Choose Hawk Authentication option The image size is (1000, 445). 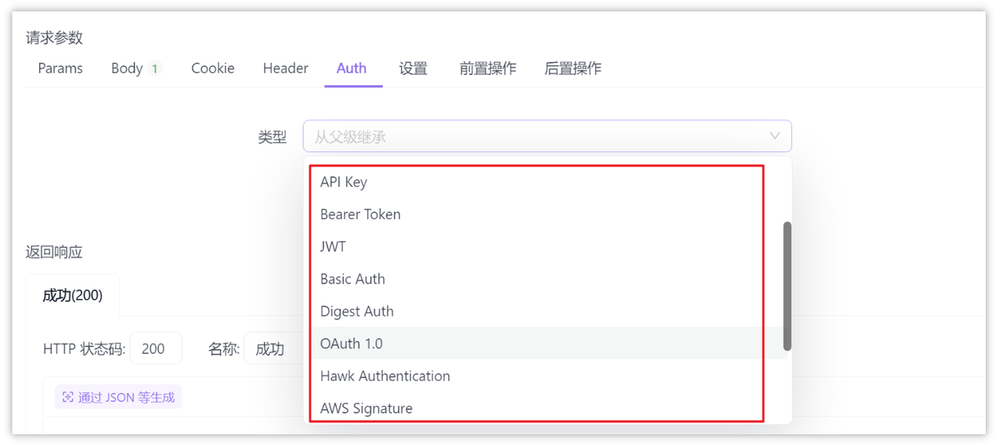click(385, 376)
